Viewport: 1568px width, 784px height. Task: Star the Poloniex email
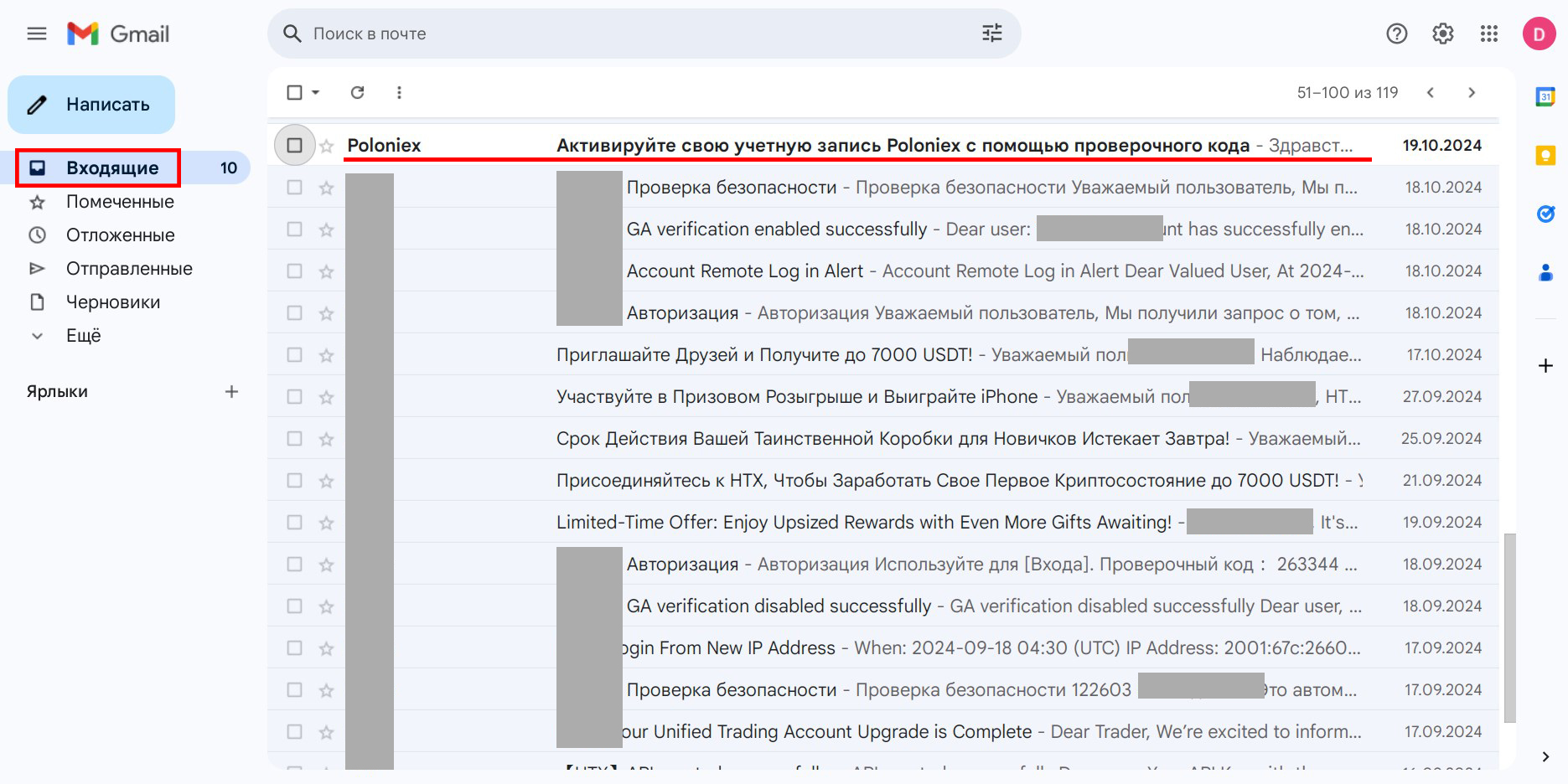pyautogui.click(x=327, y=146)
